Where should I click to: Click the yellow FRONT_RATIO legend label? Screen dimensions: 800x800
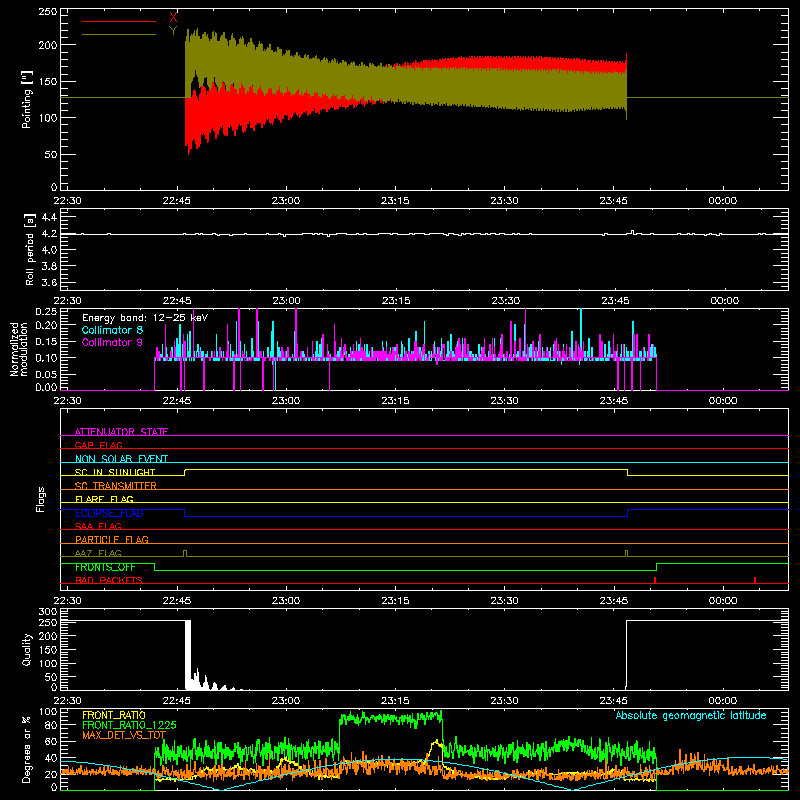pyautogui.click(x=114, y=715)
